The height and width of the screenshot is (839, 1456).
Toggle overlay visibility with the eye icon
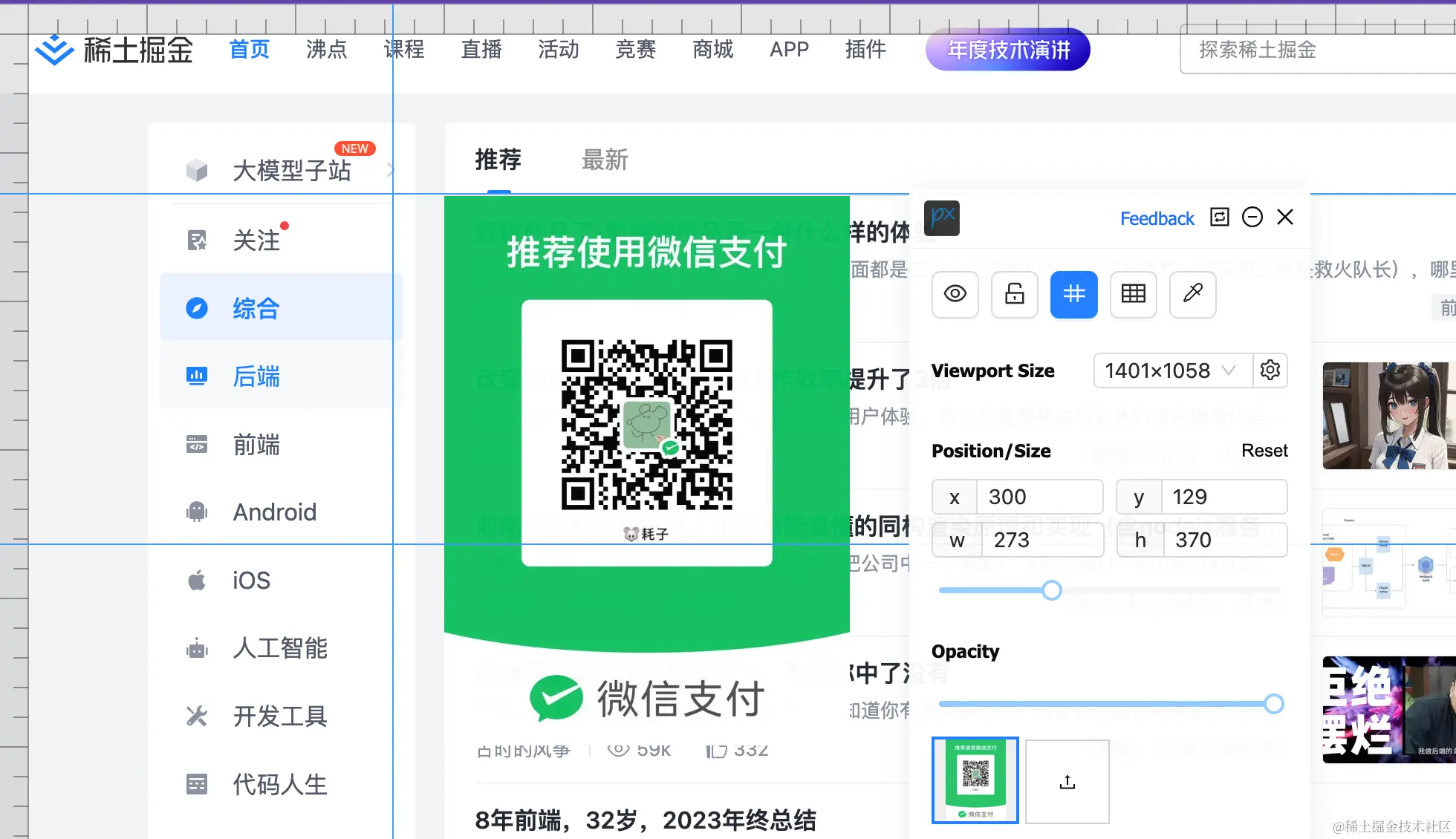click(x=955, y=294)
